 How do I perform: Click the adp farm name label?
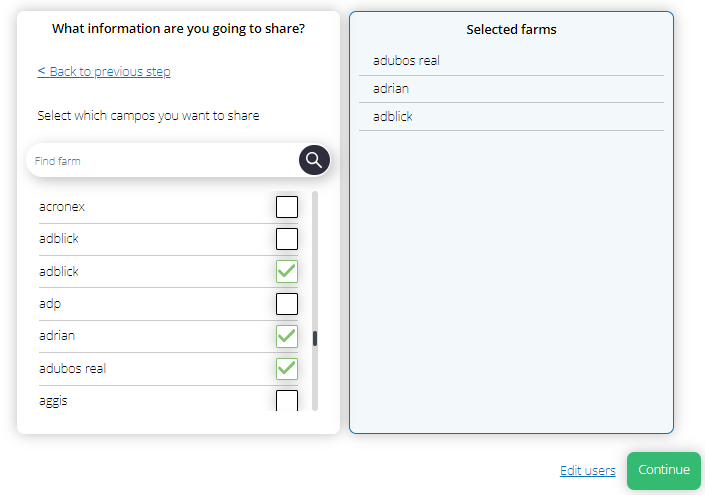[x=50, y=304]
